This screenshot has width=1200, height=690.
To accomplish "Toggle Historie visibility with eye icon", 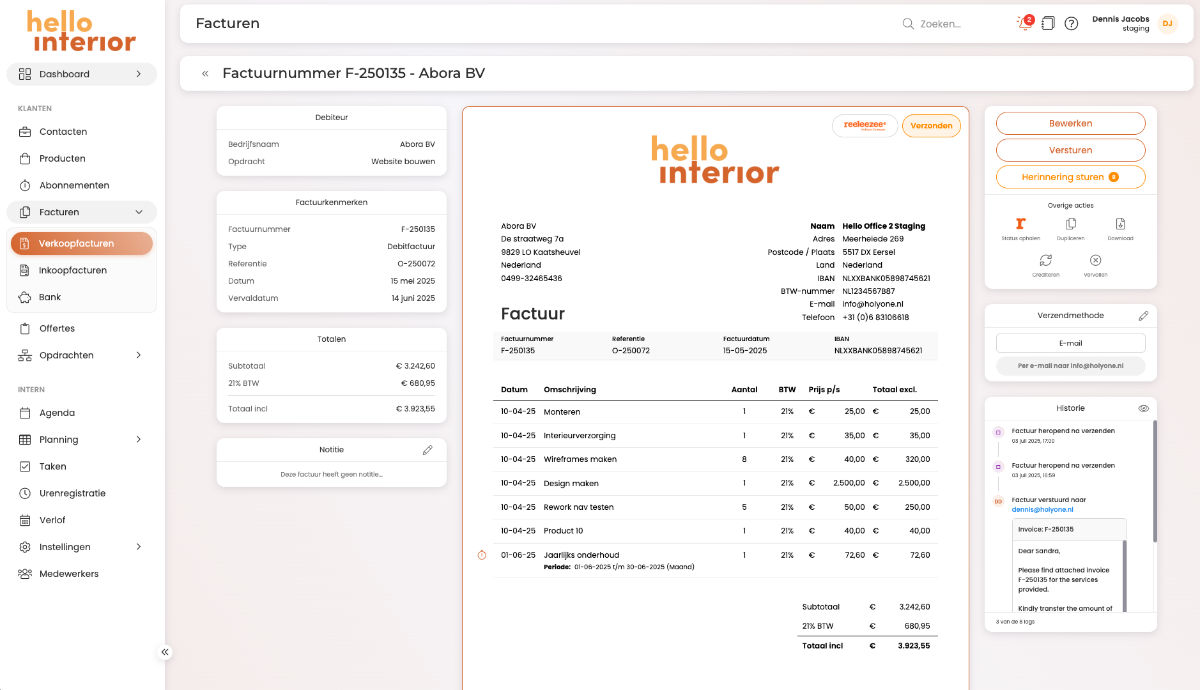I will 1143,408.
